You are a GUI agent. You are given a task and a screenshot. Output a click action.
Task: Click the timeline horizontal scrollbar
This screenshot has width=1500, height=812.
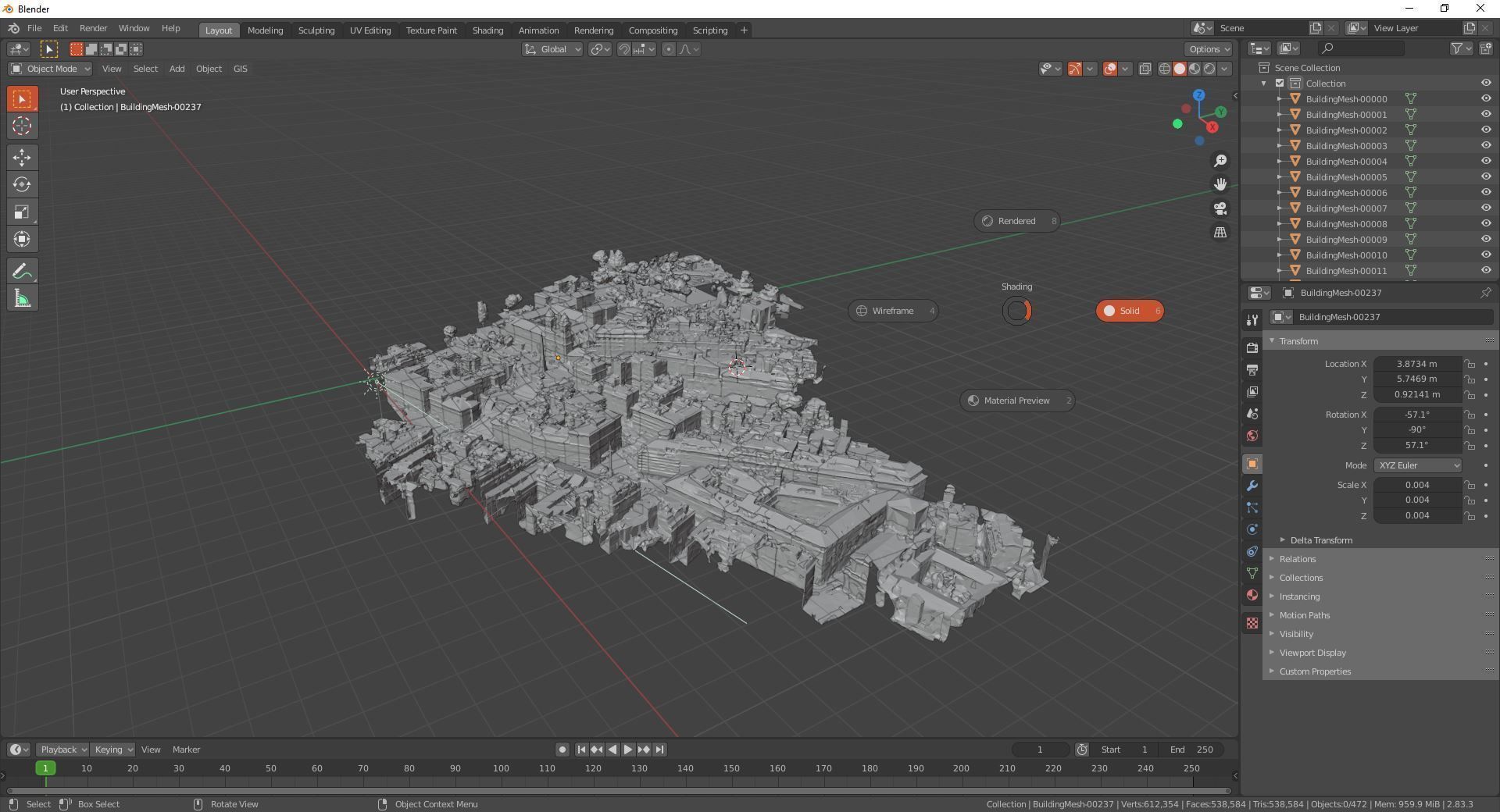[x=617, y=791]
